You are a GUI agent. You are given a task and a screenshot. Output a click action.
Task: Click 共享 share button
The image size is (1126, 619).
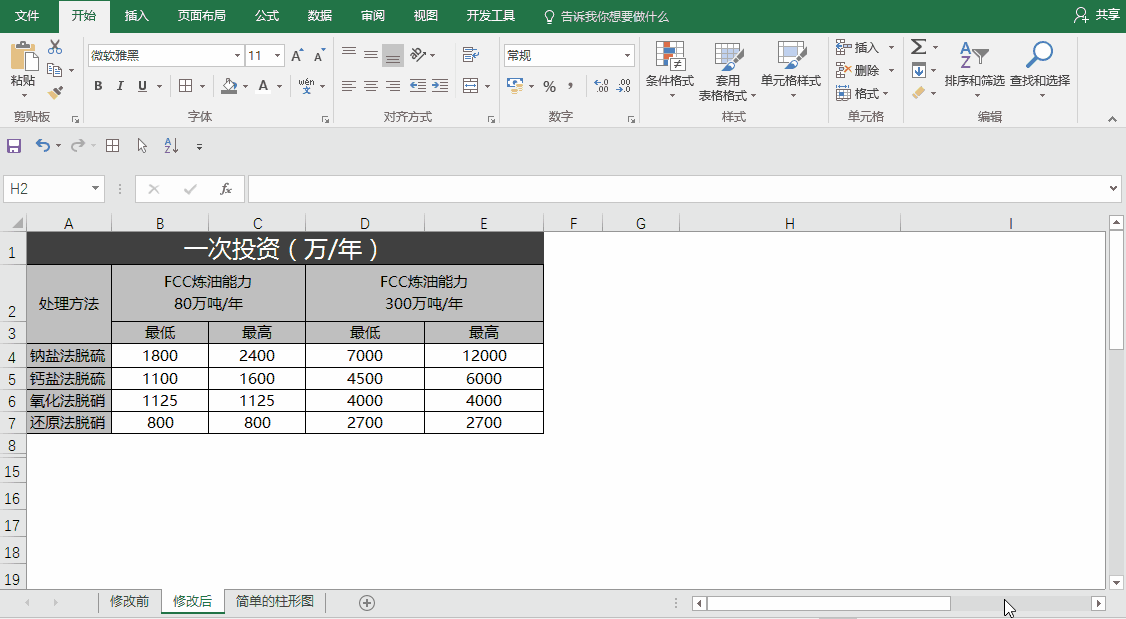(x=1097, y=15)
